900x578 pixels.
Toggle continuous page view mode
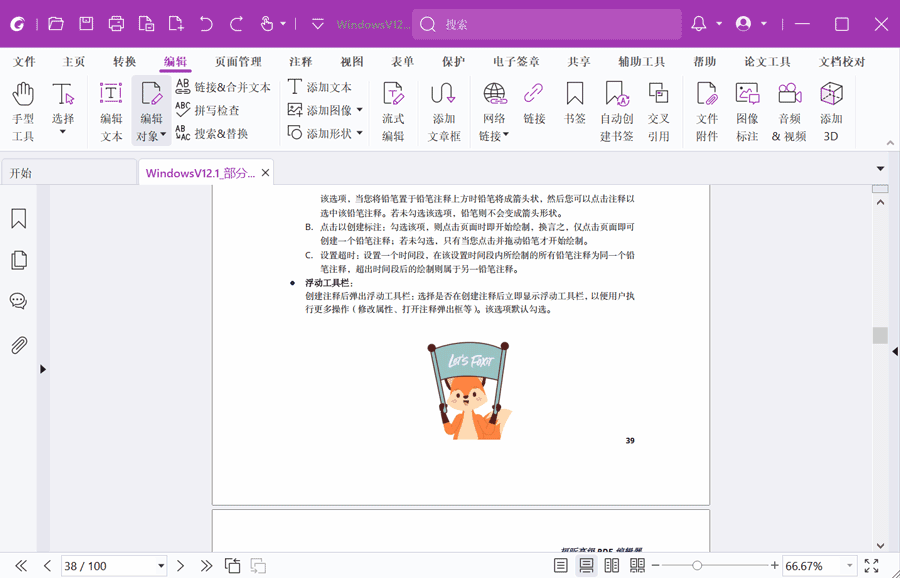click(586, 566)
